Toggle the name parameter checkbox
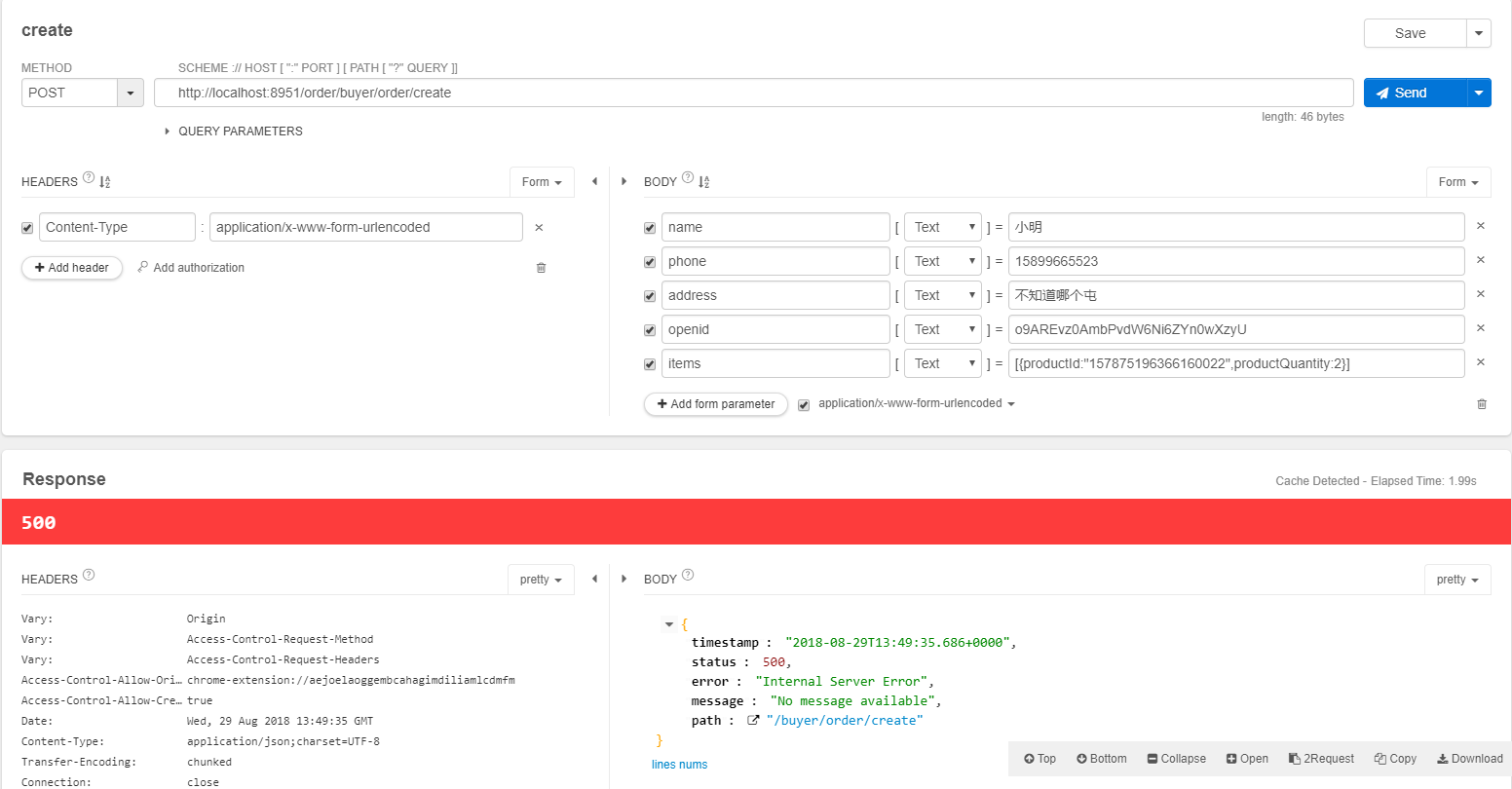 tap(650, 228)
